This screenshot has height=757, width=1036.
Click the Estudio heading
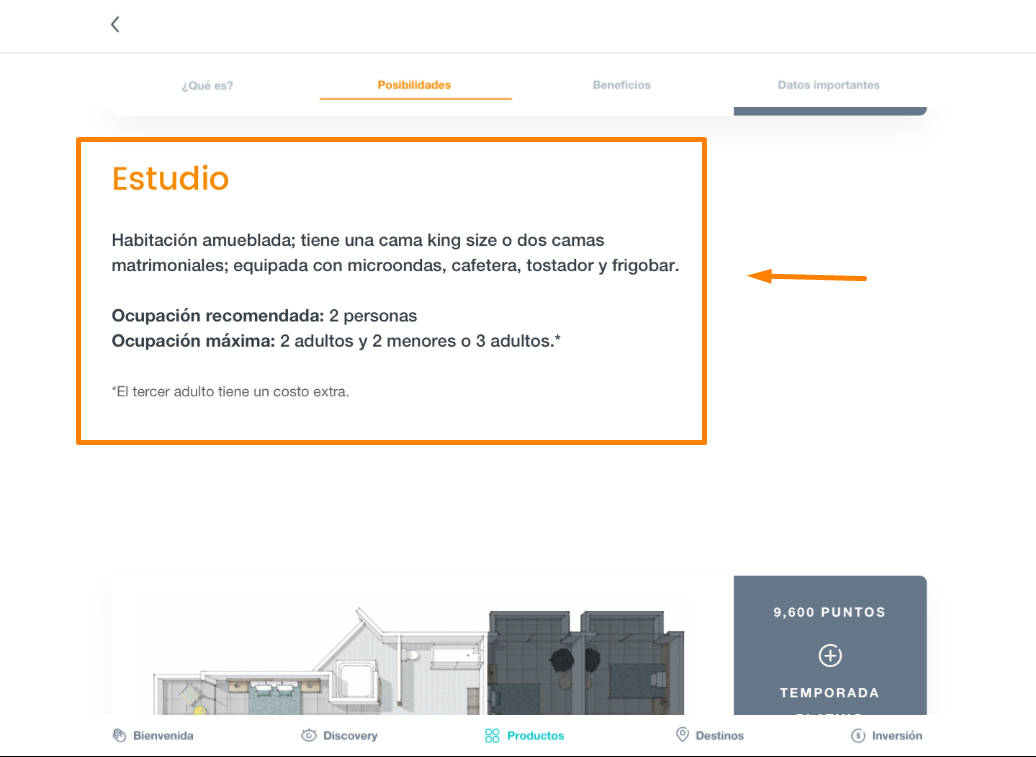[x=170, y=178]
